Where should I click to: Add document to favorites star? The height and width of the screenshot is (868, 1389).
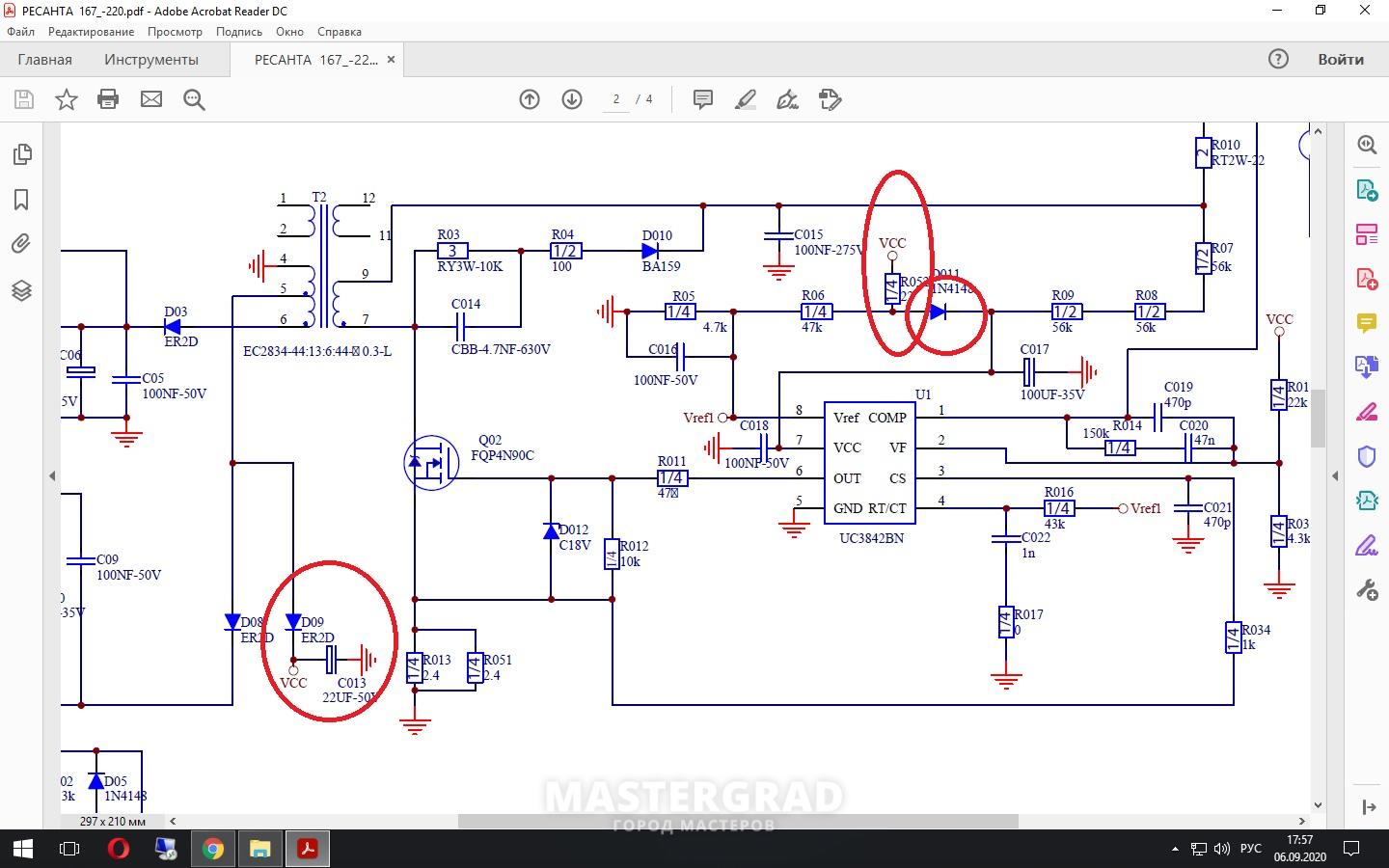pos(67,99)
